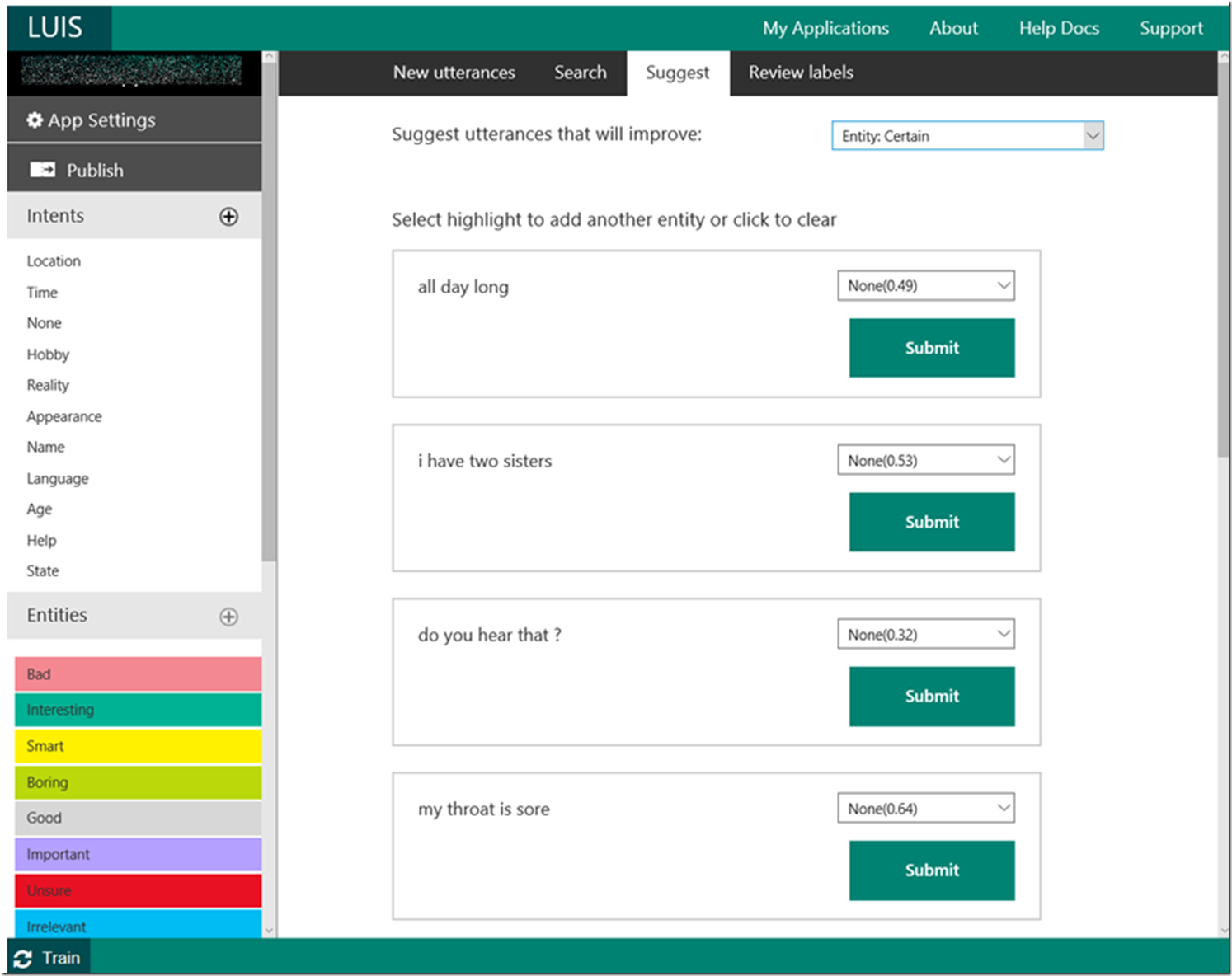Open the About page
This screenshot has height=976, width=1232.
point(953,28)
